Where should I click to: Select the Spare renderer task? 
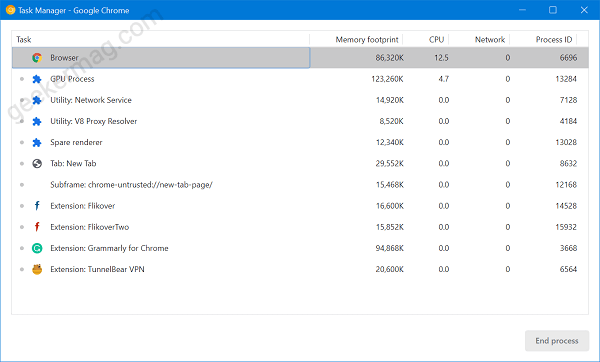point(300,142)
